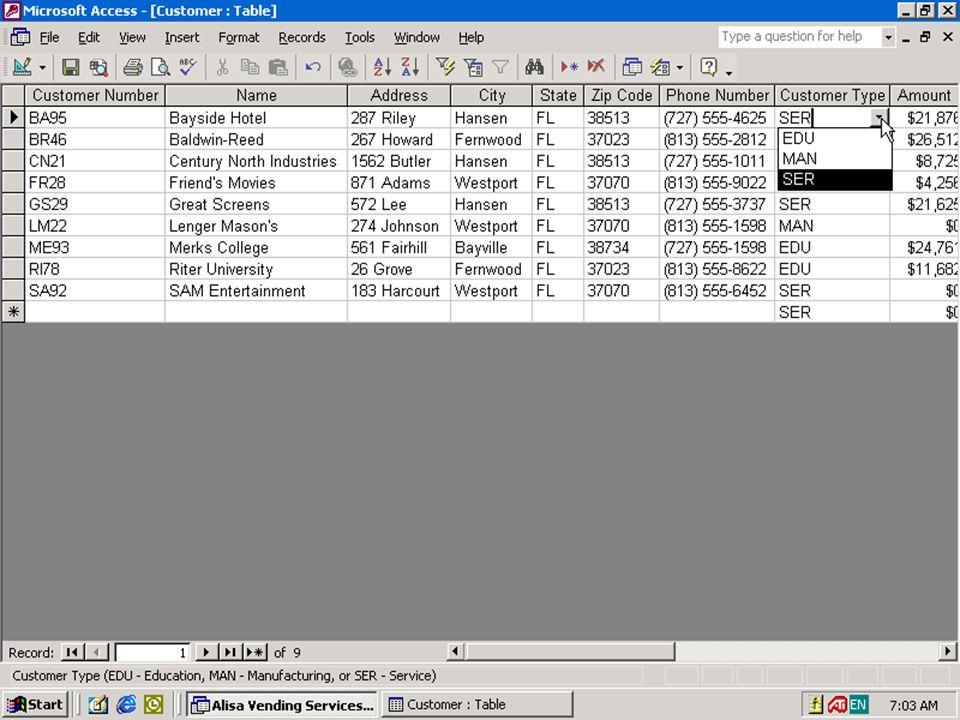Click the Copy icon in the toolbar
Viewport: 960px width, 720px height.
250,67
